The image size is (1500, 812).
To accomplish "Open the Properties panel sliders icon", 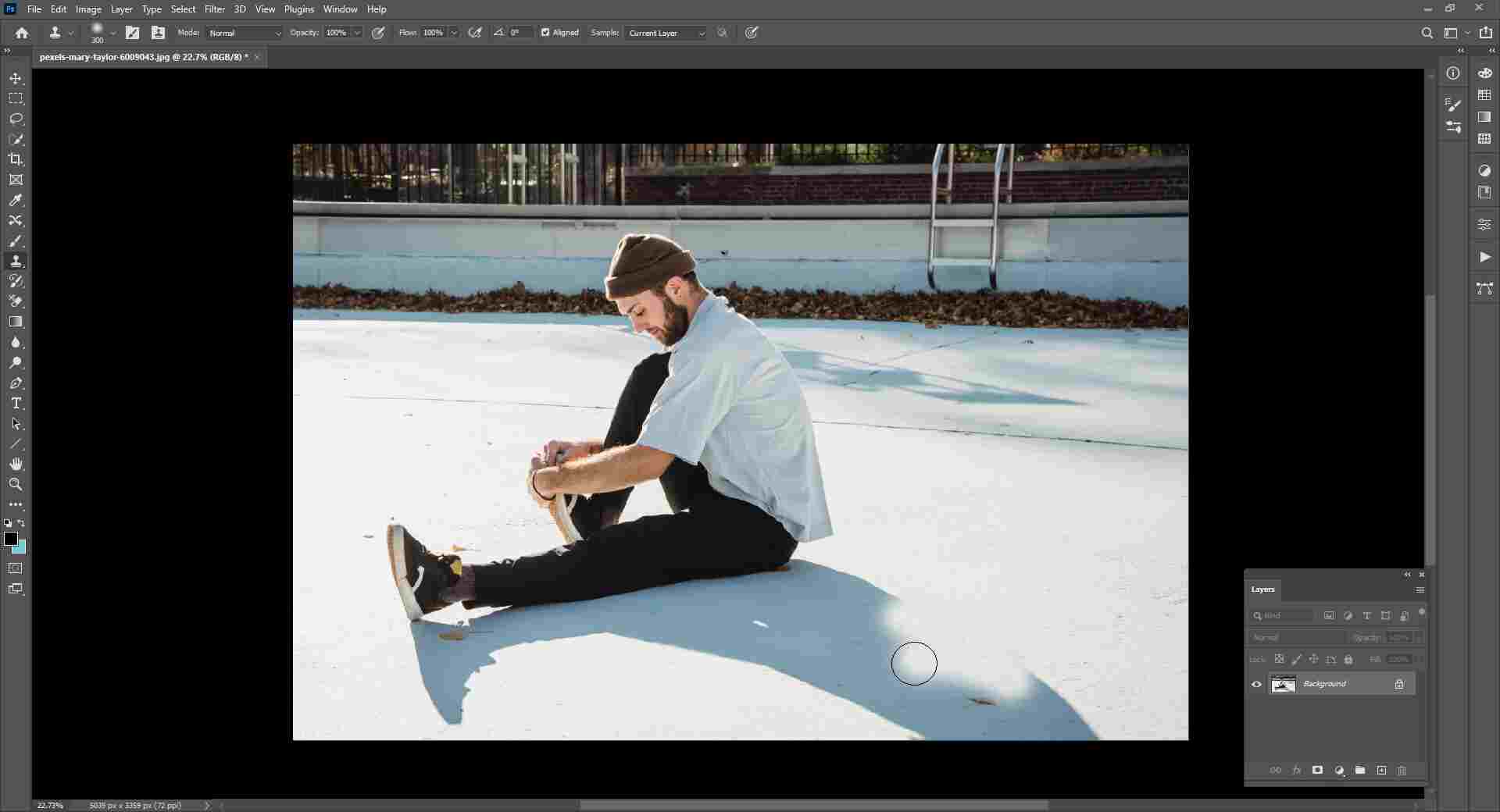I will (x=1484, y=225).
